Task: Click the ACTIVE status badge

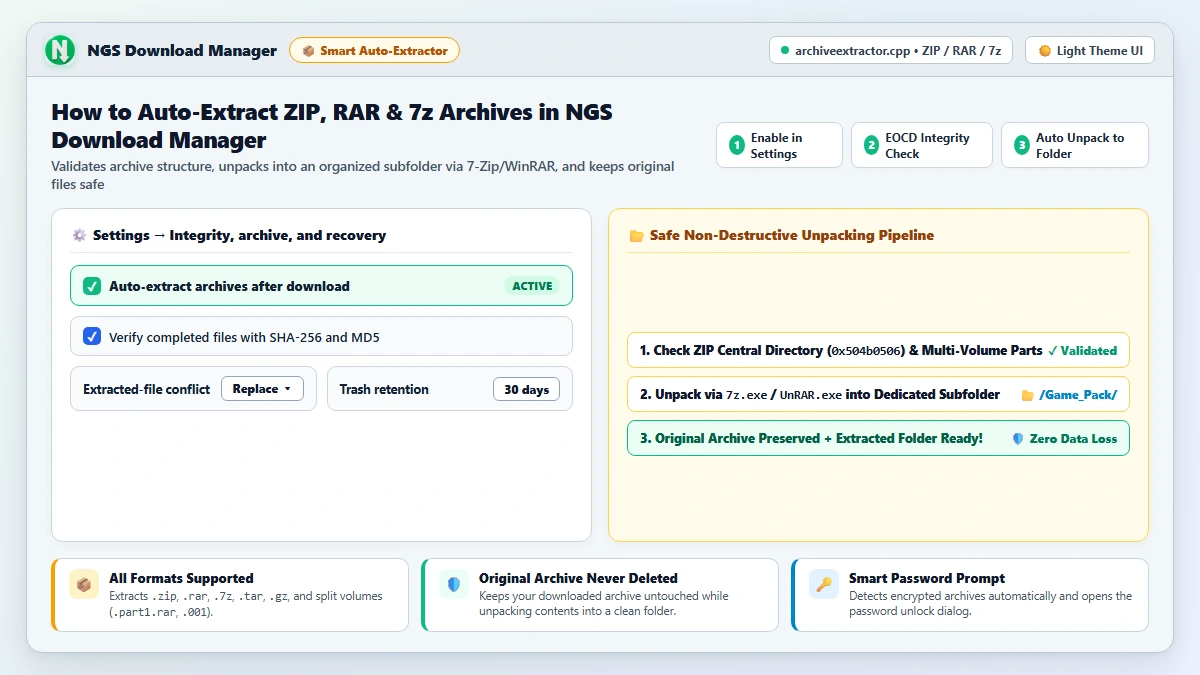Action: (532, 286)
